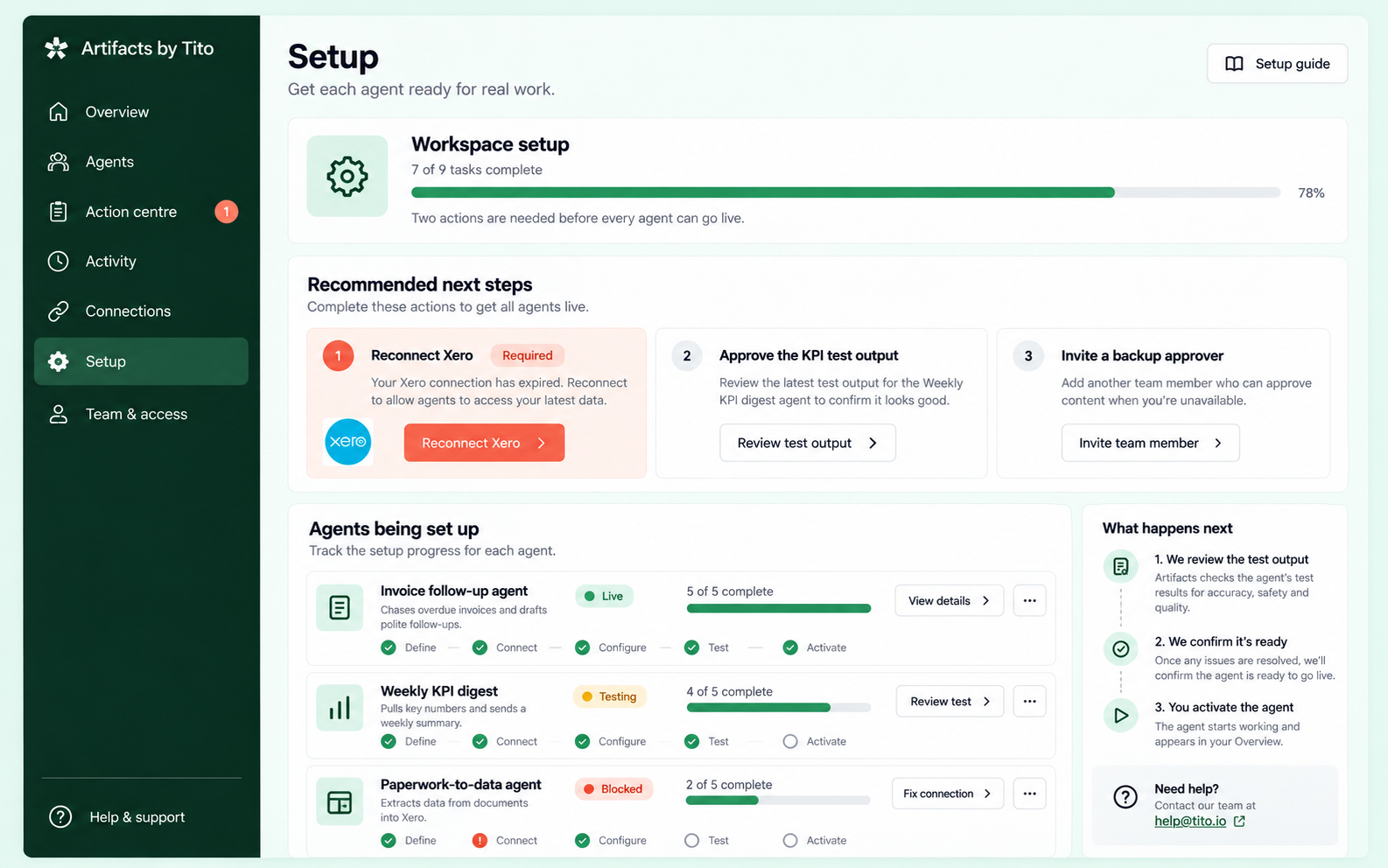Click Paperwork-to-data agent progress bar

click(779, 801)
